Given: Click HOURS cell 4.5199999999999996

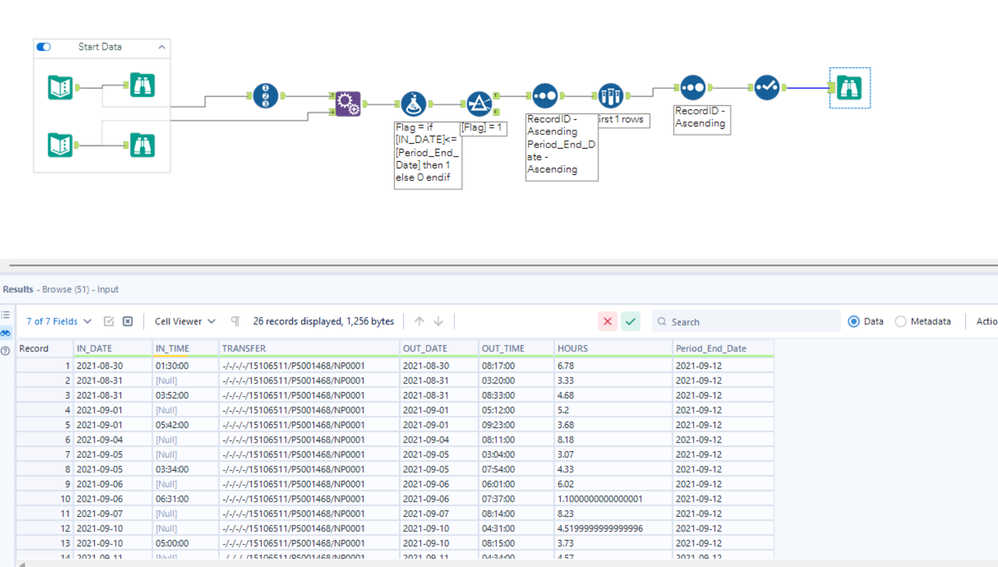Looking at the screenshot, I should pos(613,528).
